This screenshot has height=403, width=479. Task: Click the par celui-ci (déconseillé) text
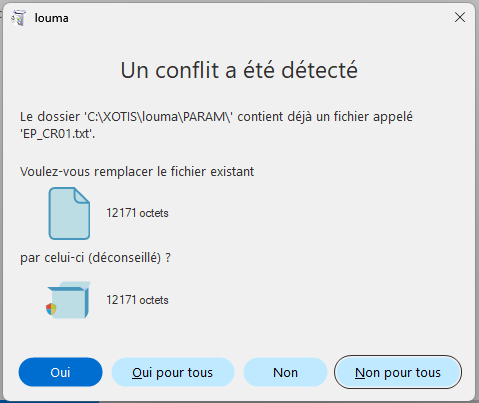95,258
